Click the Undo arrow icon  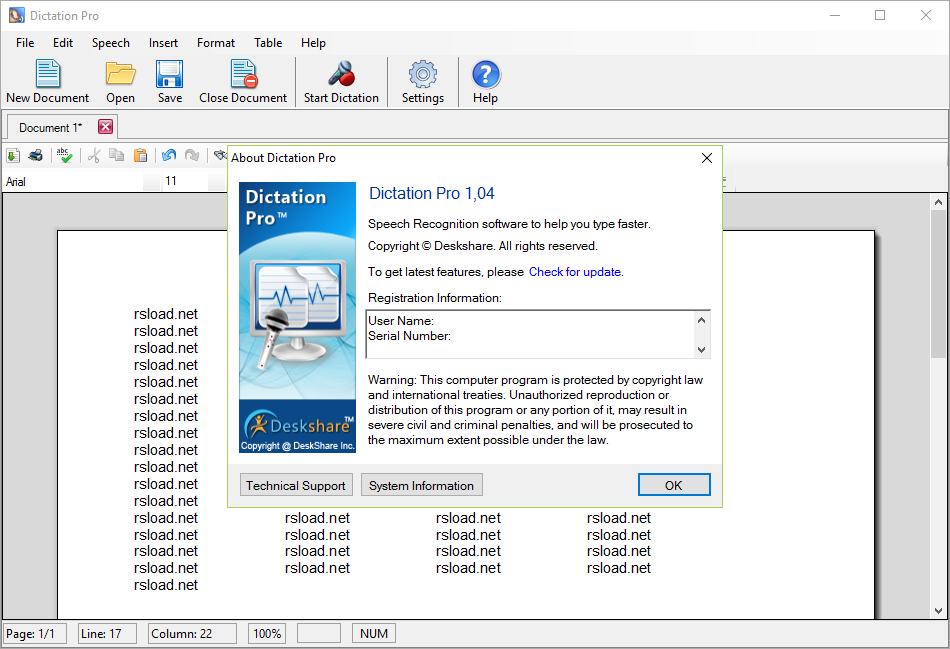coord(169,155)
